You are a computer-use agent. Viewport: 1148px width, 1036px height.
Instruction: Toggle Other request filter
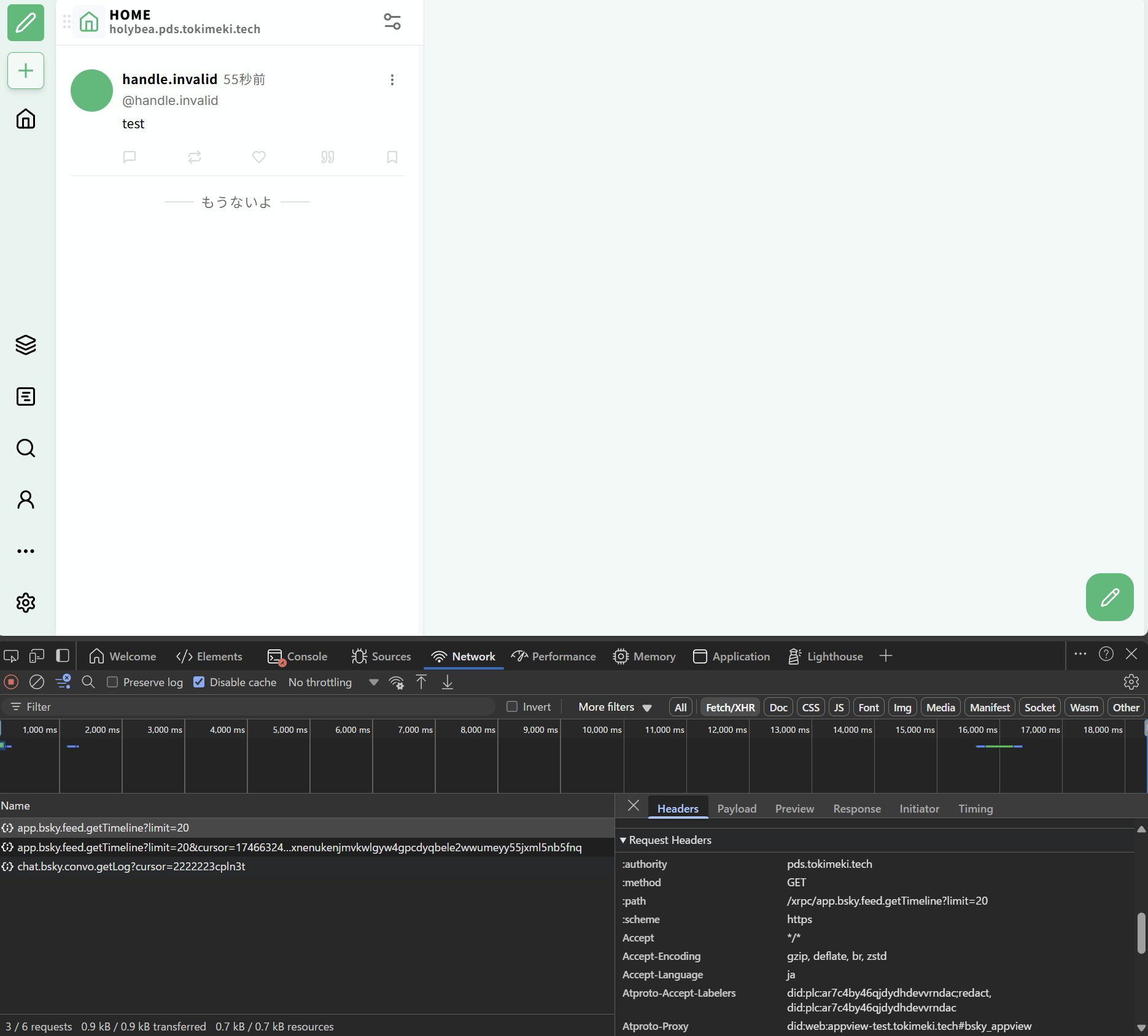[1126, 708]
